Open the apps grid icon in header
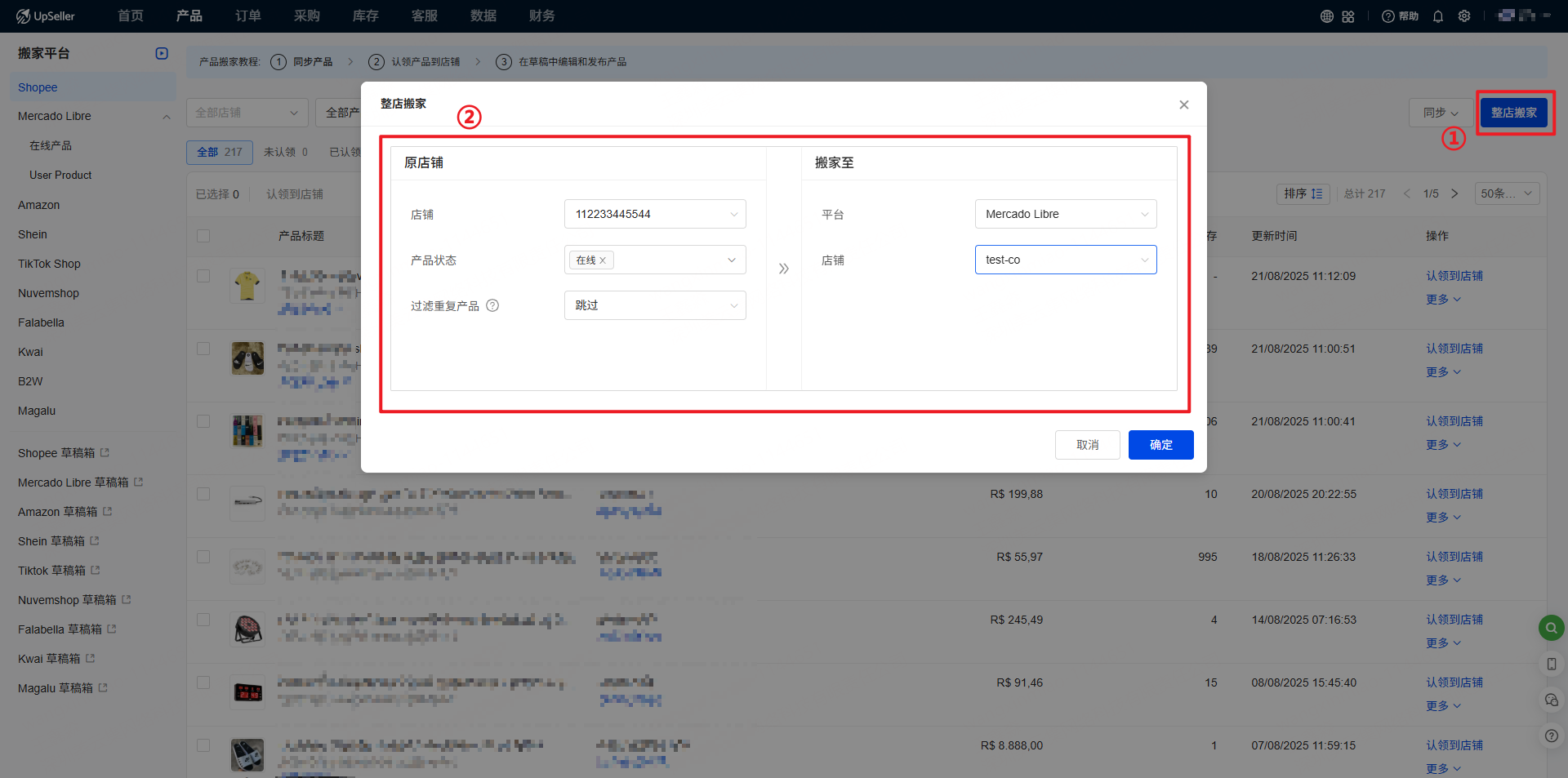Image resolution: width=1568 pixels, height=778 pixels. coord(1348,16)
